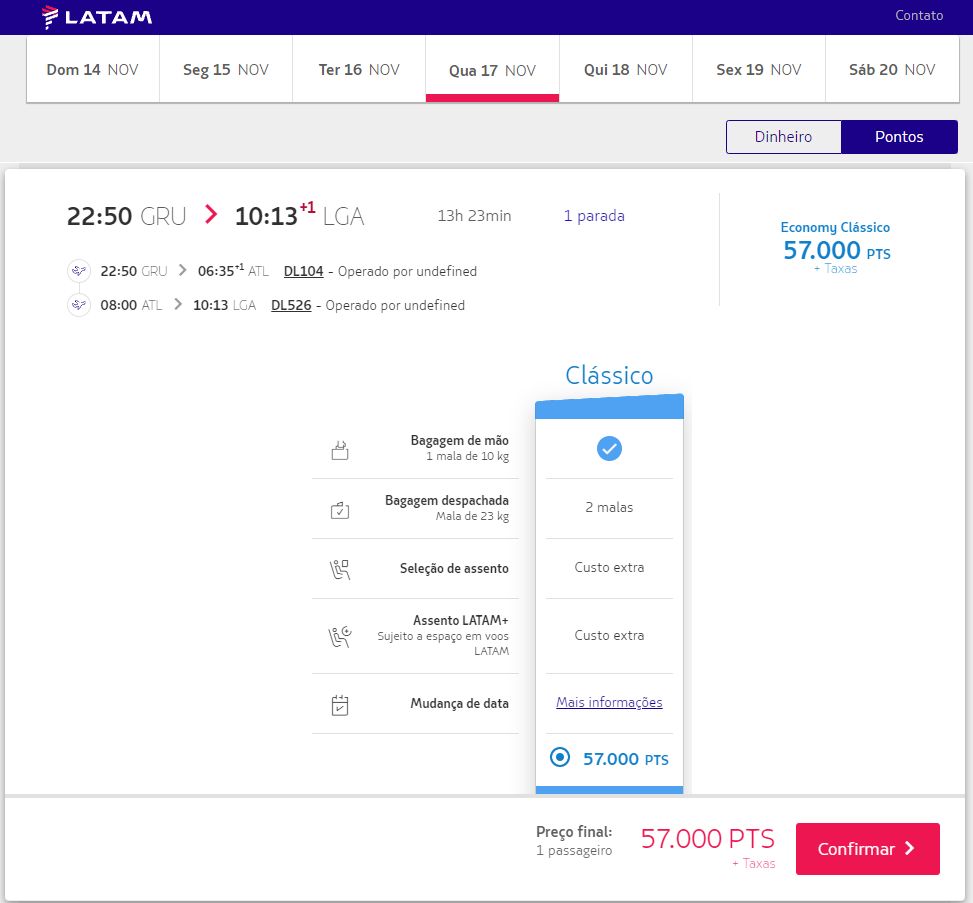
Task: Open flight DL526 details
Action: 291,305
